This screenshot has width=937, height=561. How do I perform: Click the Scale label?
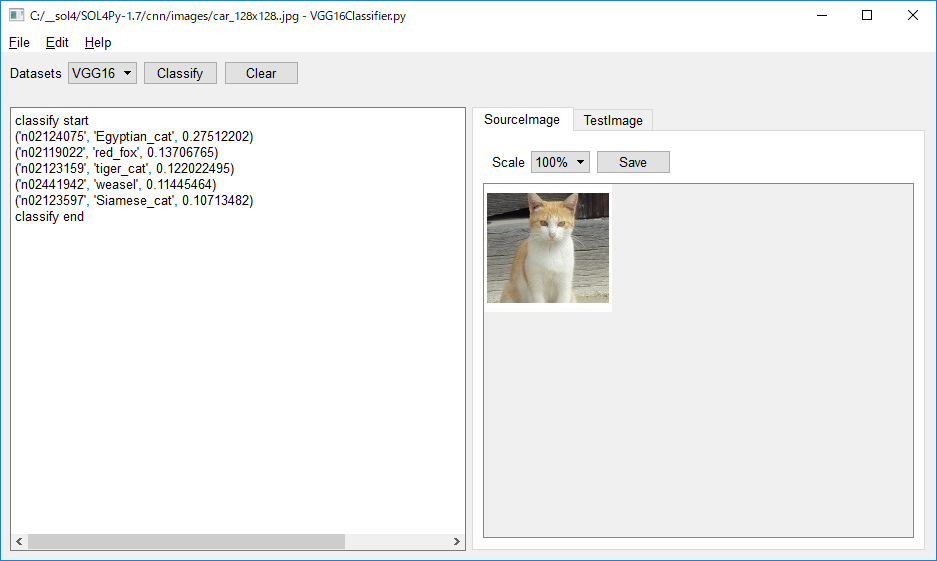click(508, 163)
